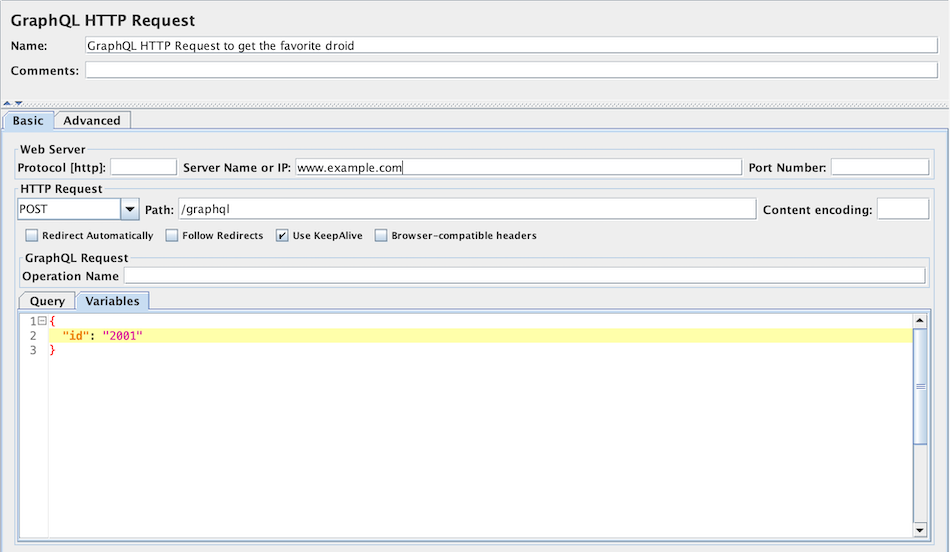
Task: Click the Name field with the GraphQL request title
Action: 510,45
